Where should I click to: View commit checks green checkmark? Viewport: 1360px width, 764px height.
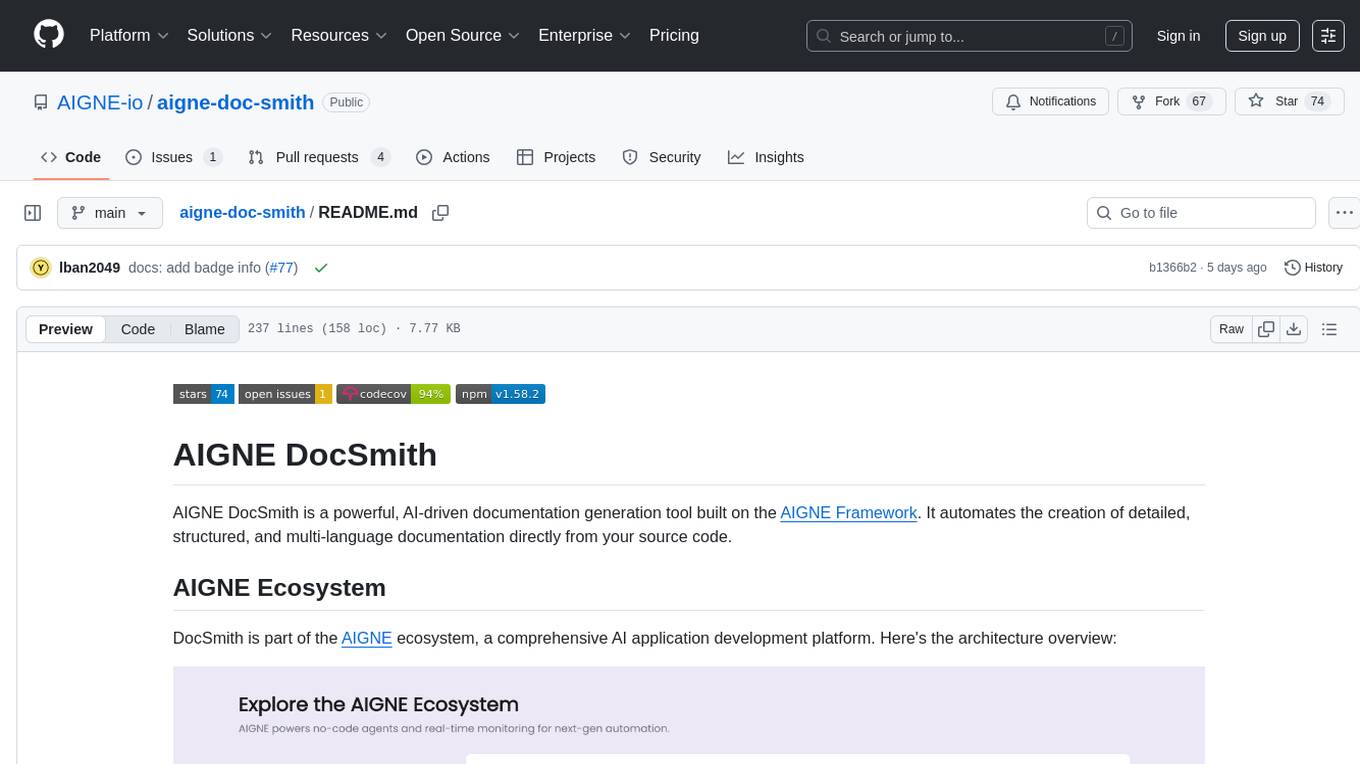pyautogui.click(x=321, y=267)
